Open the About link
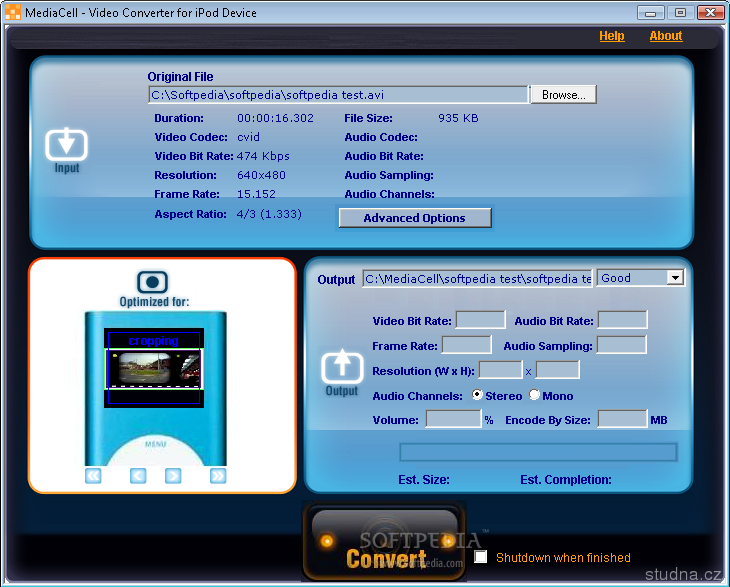 (x=666, y=36)
